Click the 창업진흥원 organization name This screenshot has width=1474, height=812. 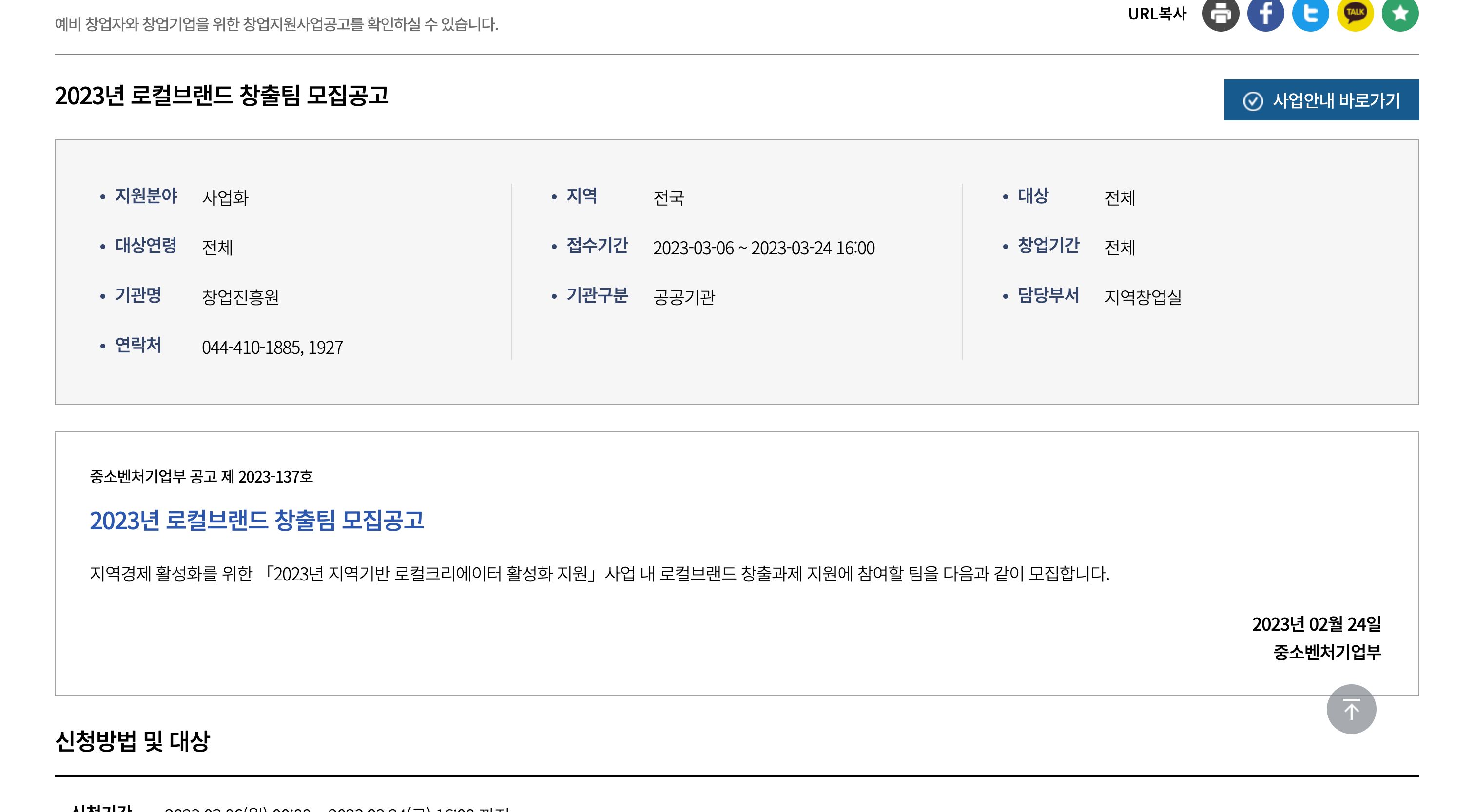point(240,297)
